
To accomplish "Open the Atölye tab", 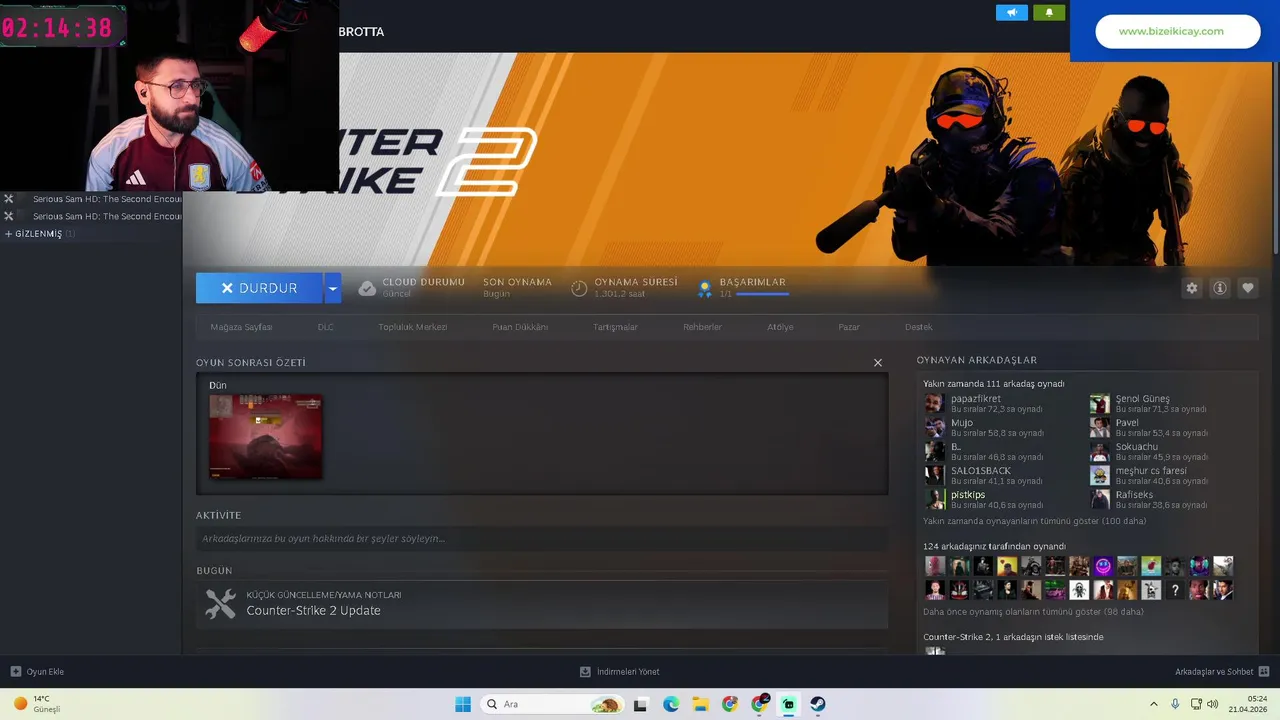I will [780, 327].
